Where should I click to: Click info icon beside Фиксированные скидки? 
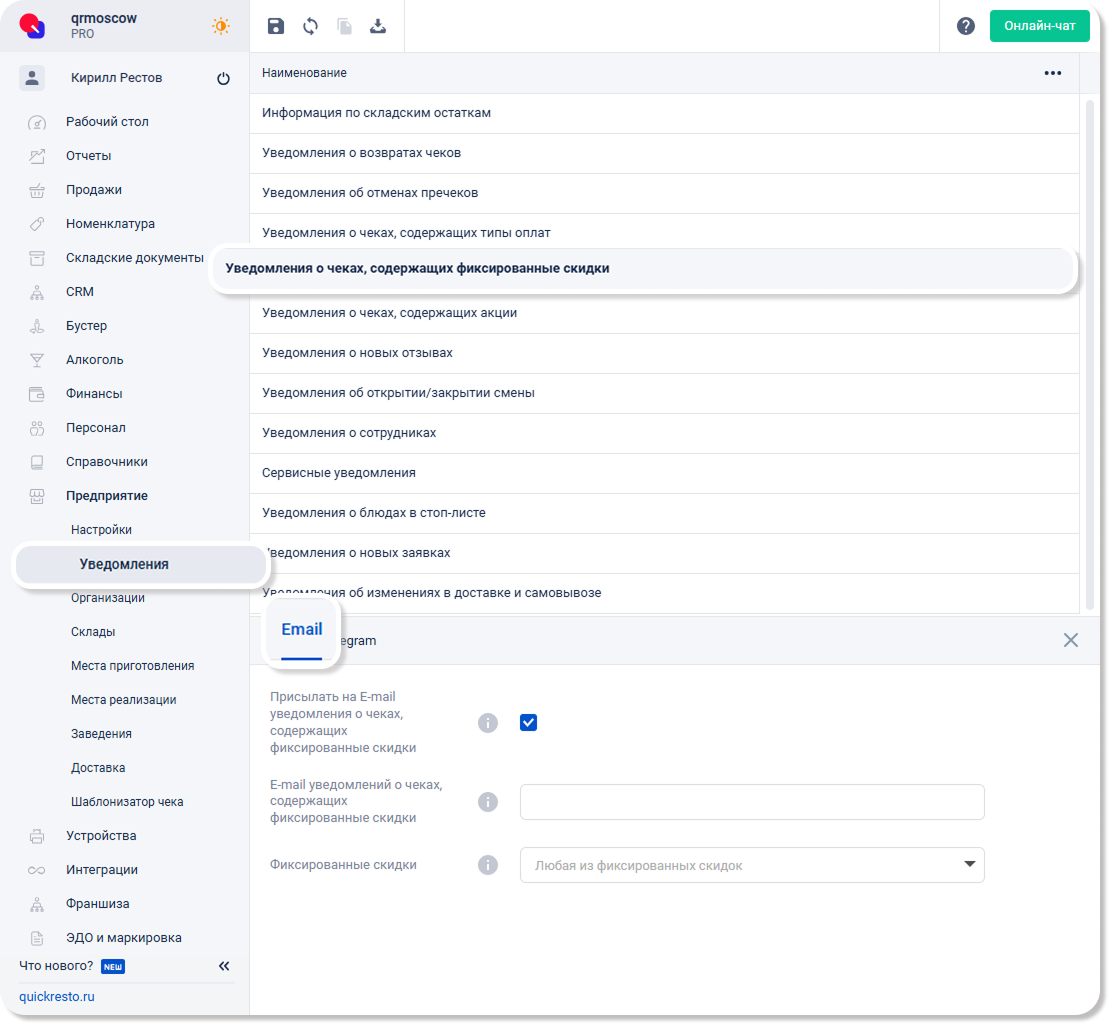pos(488,865)
